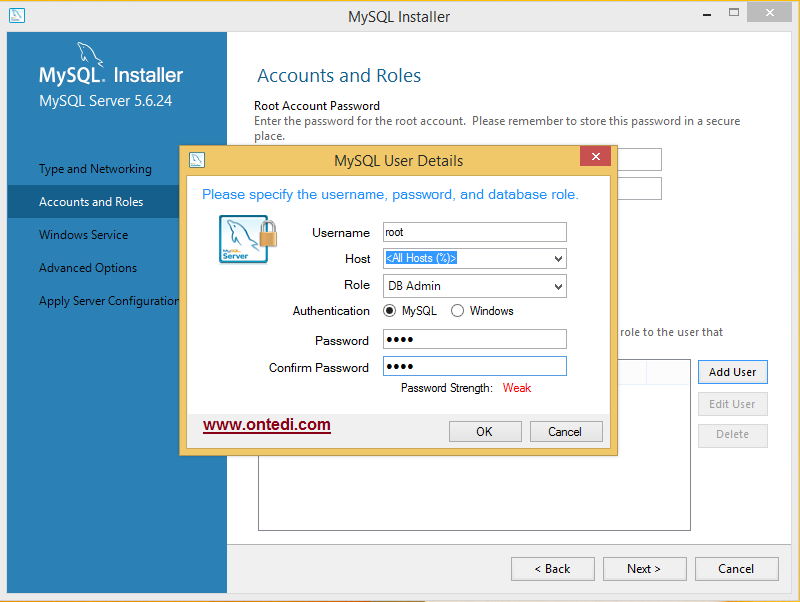Image resolution: width=800 pixels, height=602 pixels.
Task: Minimize the MySQL Installer window
Action: tap(707, 15)
